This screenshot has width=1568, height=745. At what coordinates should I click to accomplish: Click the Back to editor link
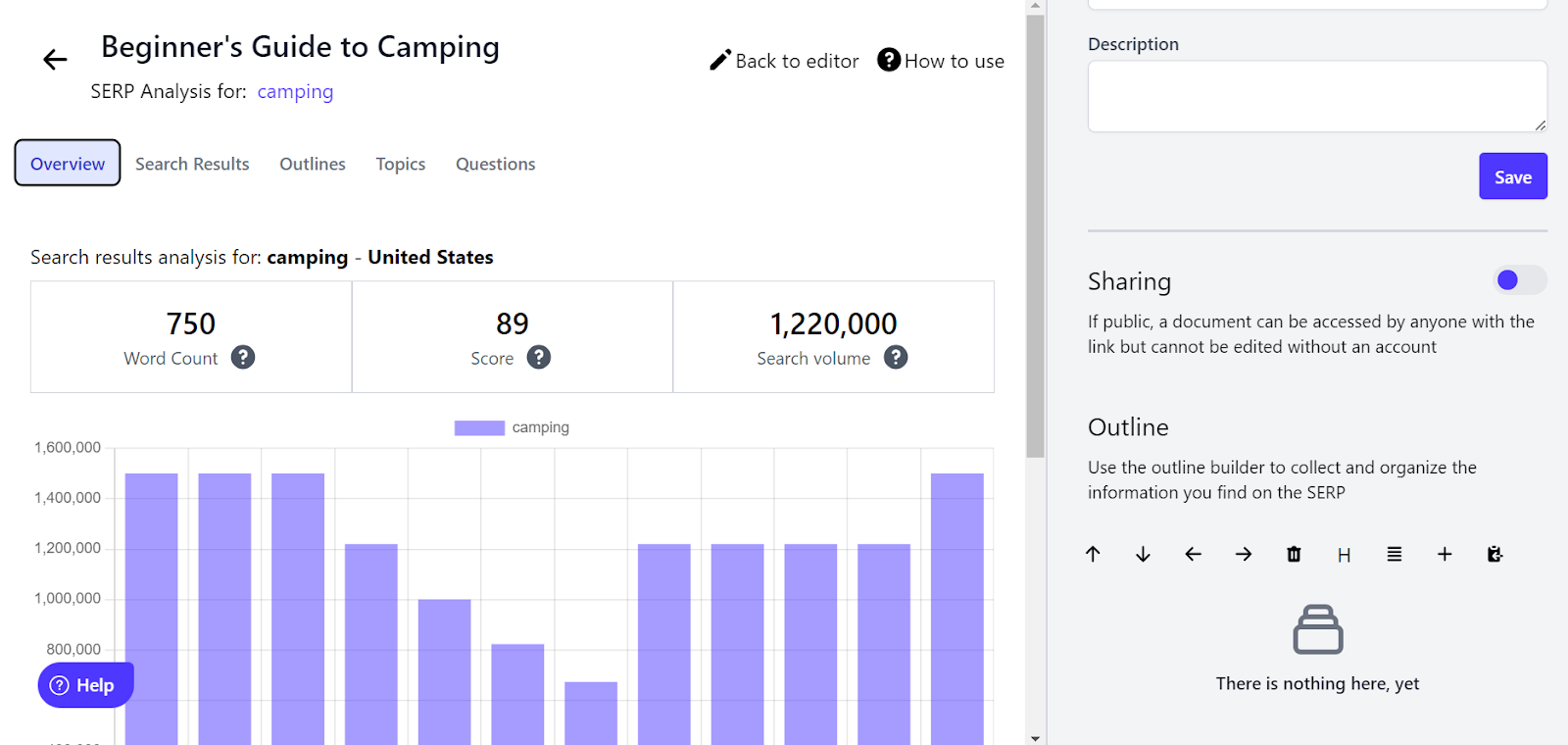coord(784,61)
